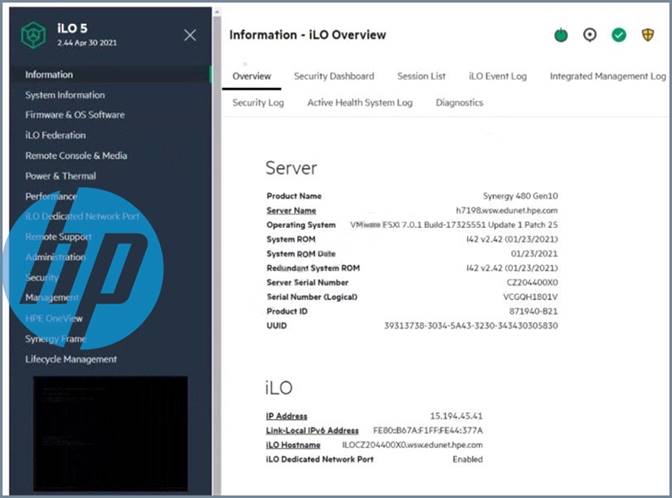Switch to Security Log tab

[258, 103]
